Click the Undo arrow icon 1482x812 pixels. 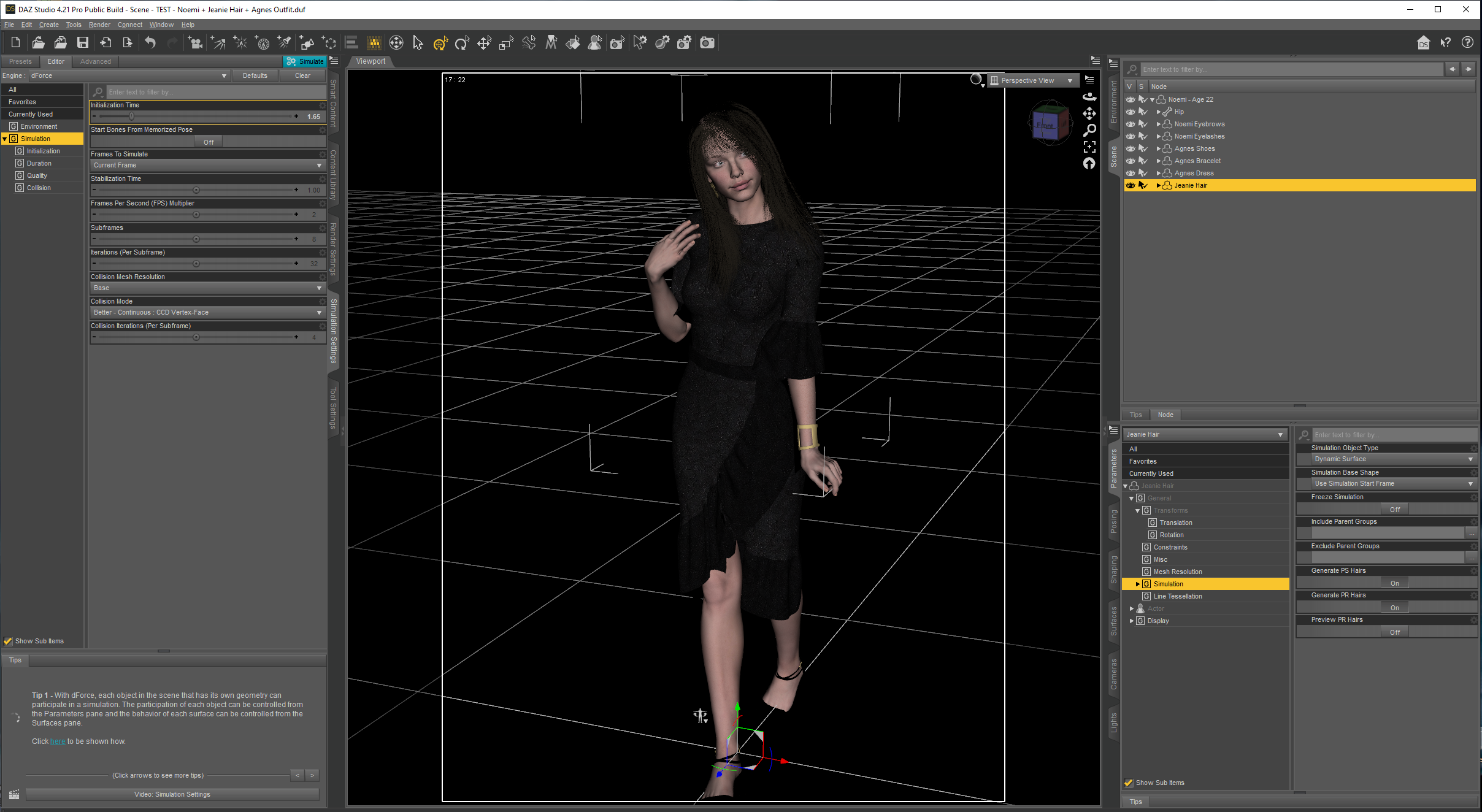[x=150, y=42]
